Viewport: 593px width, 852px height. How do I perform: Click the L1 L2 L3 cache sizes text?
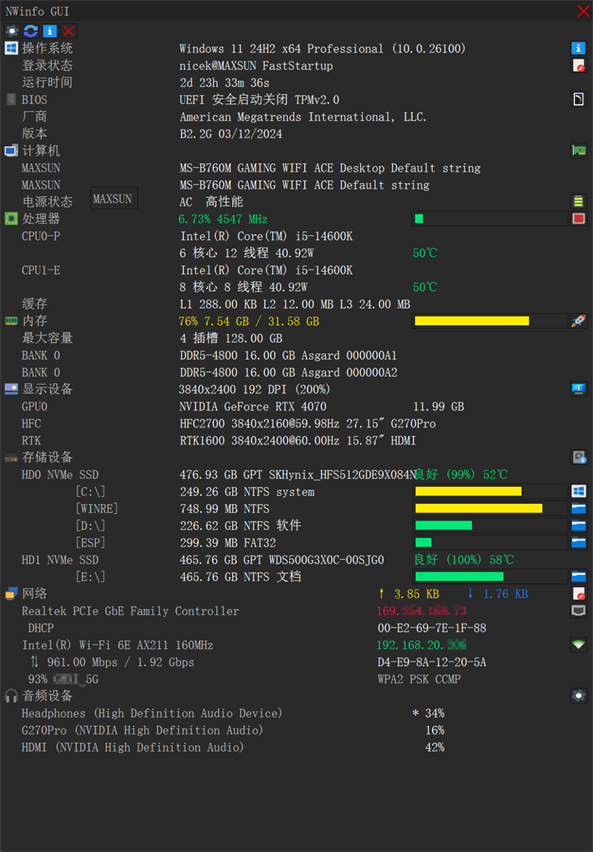point(295,304)
